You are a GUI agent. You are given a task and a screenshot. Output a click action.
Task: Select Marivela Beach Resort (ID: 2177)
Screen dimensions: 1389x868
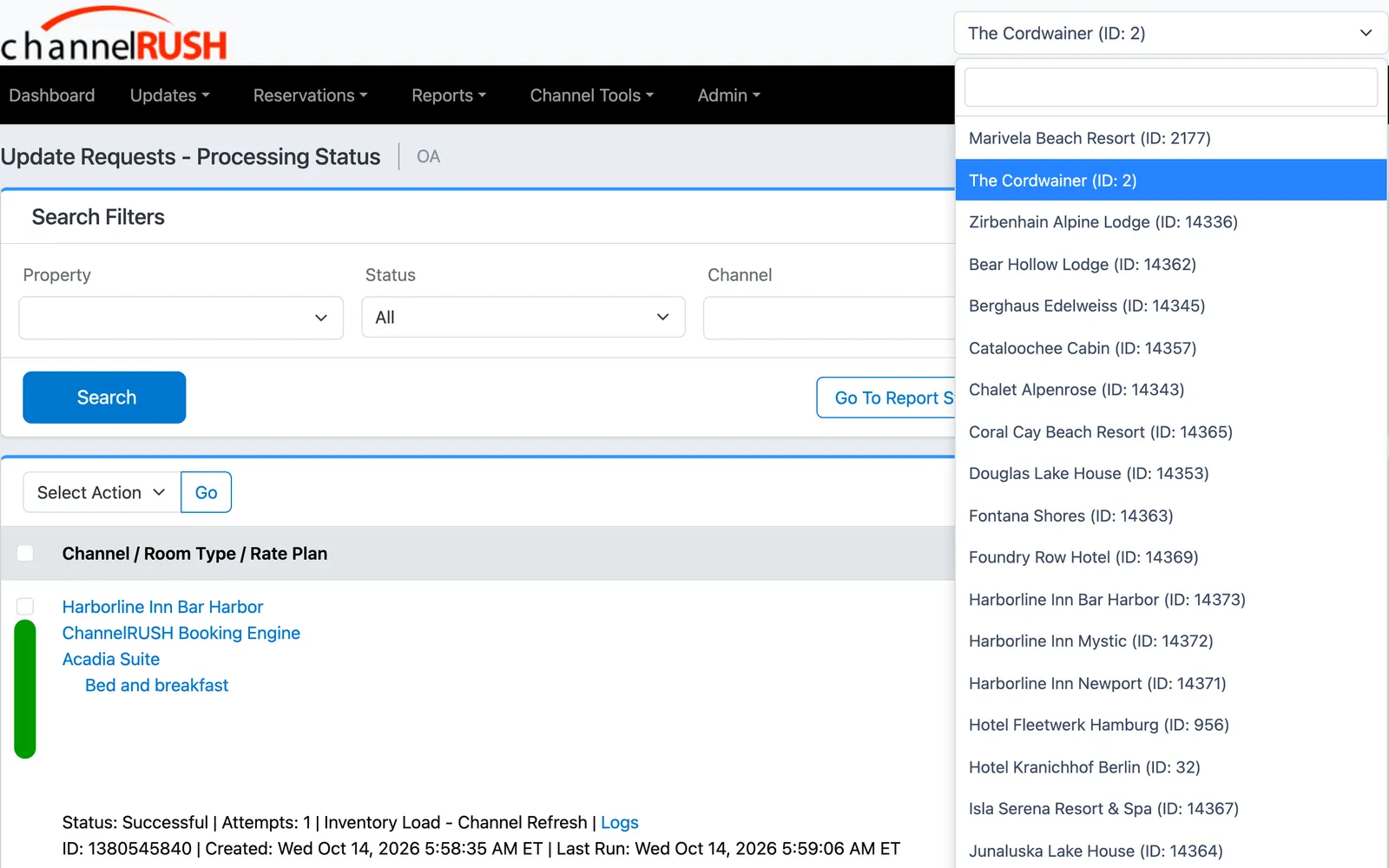click(x=1170, y=138)
